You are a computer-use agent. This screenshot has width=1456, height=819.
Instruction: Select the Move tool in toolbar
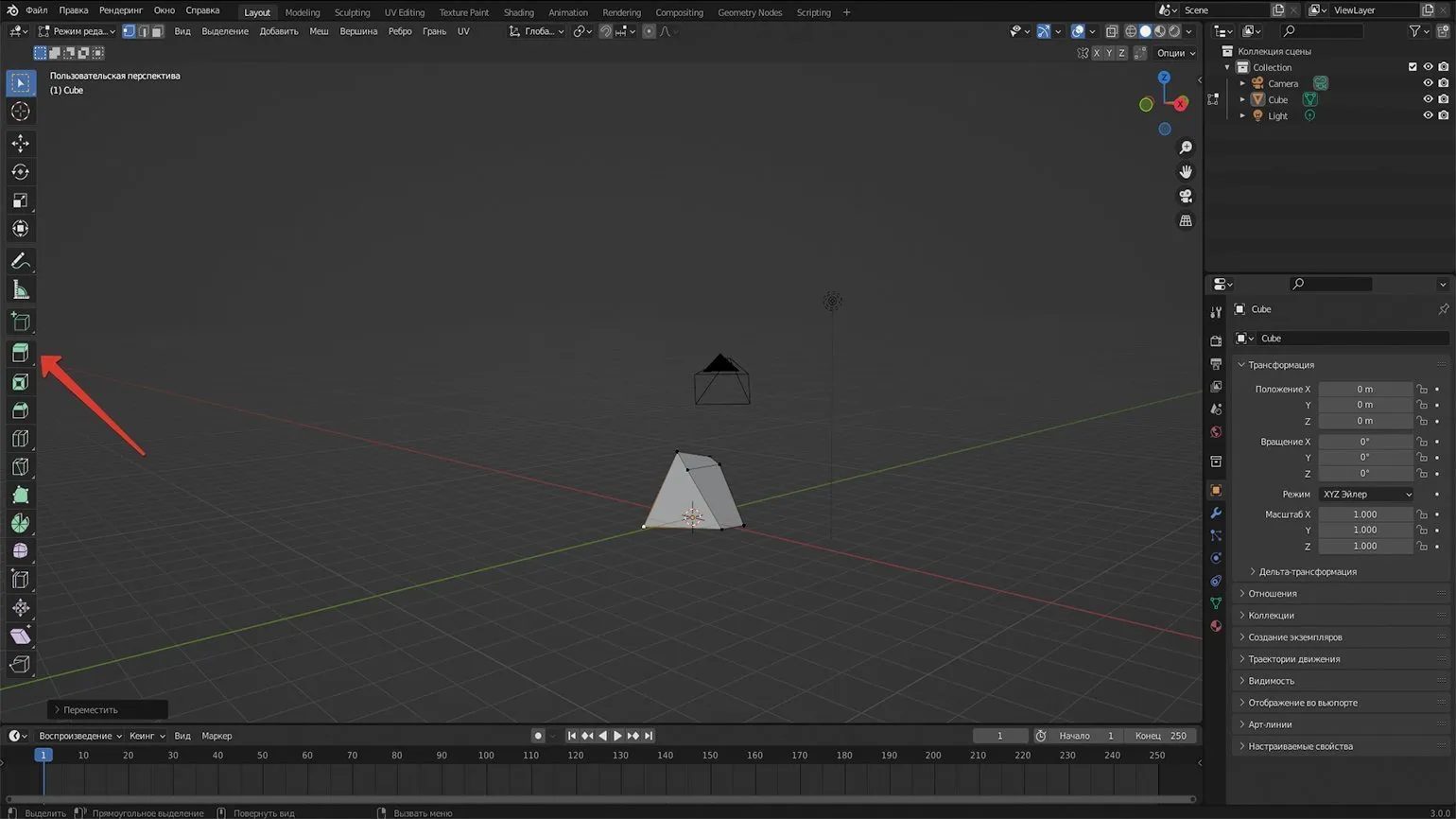[20, 144]
